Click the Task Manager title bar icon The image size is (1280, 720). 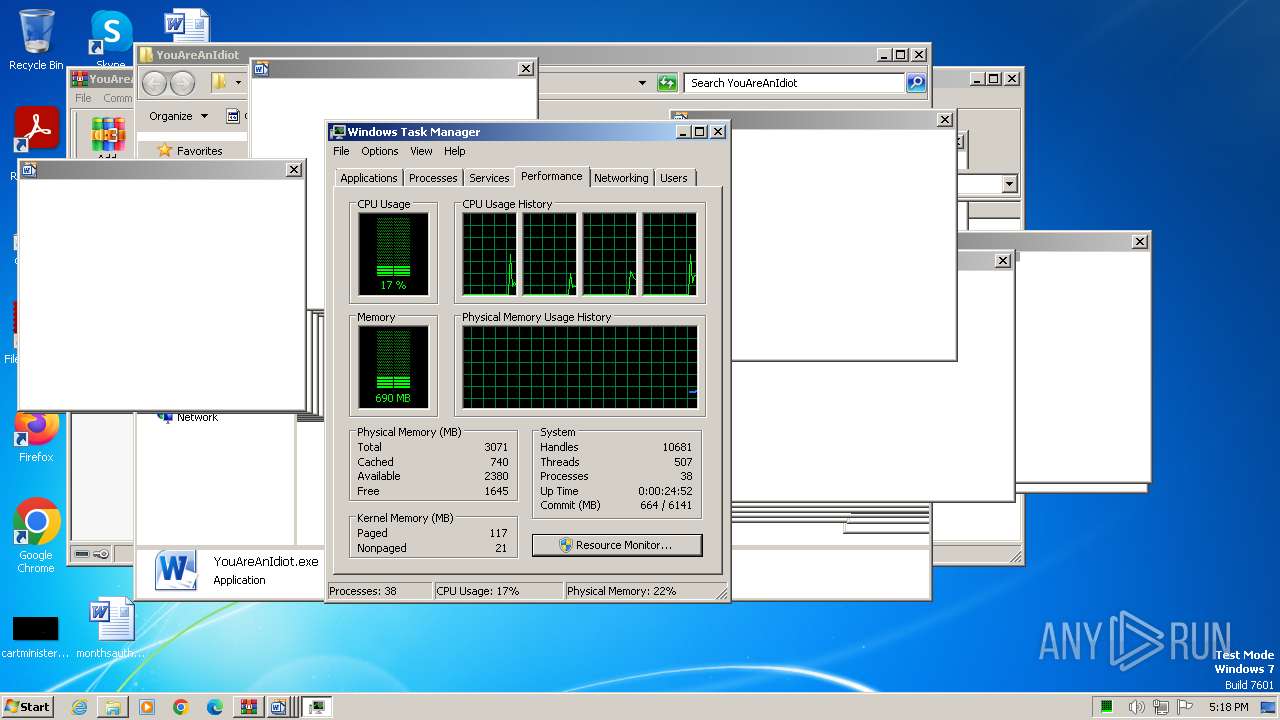(x=339, y=132)
